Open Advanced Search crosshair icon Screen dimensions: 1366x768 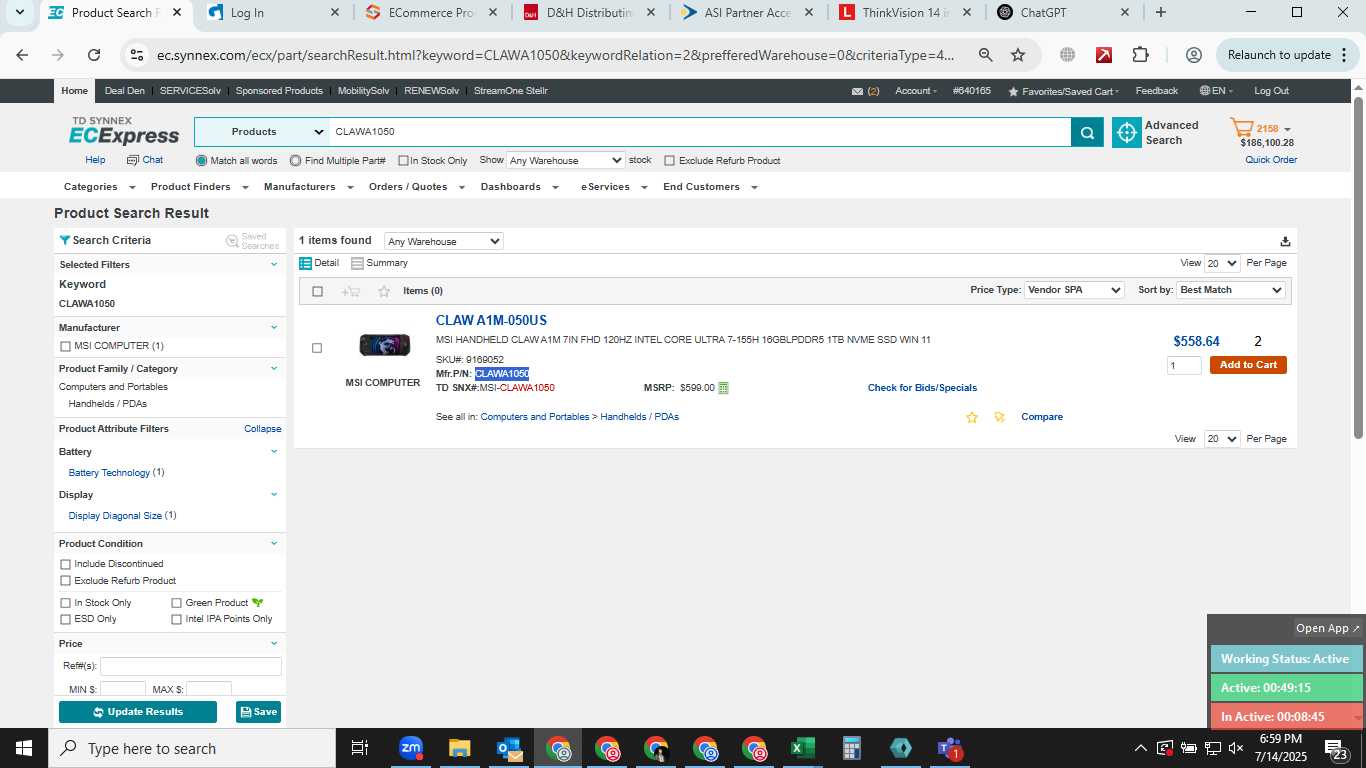1127,132
